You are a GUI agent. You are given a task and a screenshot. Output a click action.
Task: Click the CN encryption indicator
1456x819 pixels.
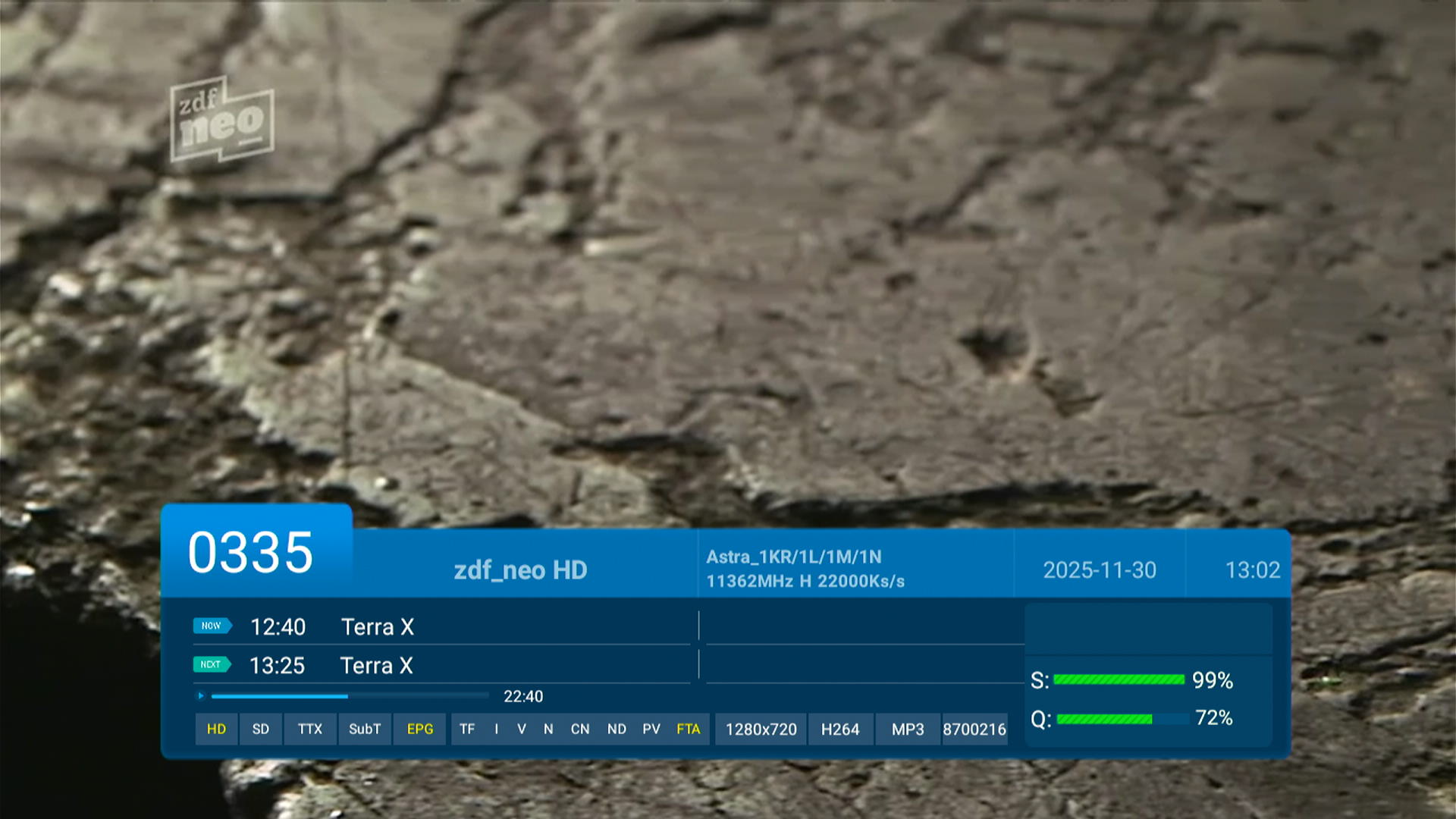coord(579,729)
